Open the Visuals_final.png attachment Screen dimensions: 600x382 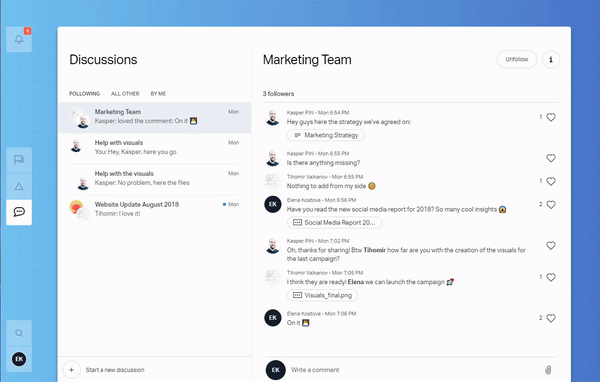tap(322, 295)
